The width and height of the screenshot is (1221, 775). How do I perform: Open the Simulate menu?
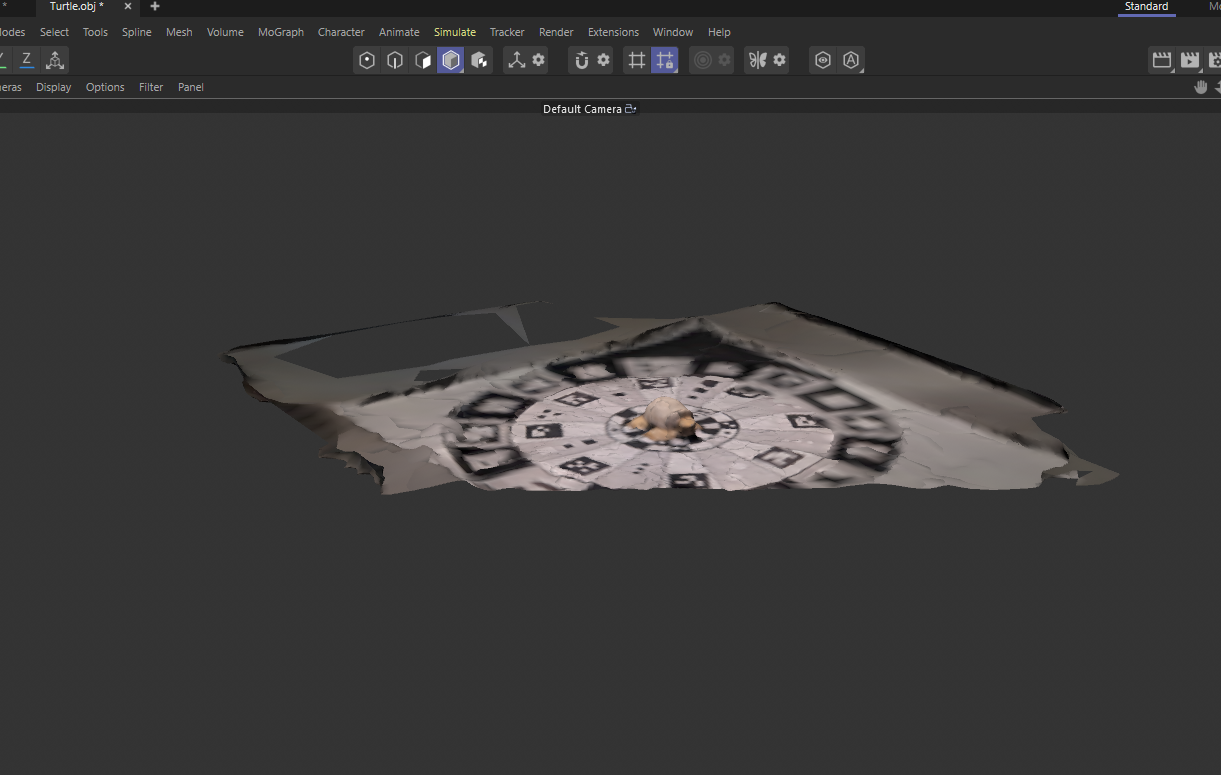(454, 31)
